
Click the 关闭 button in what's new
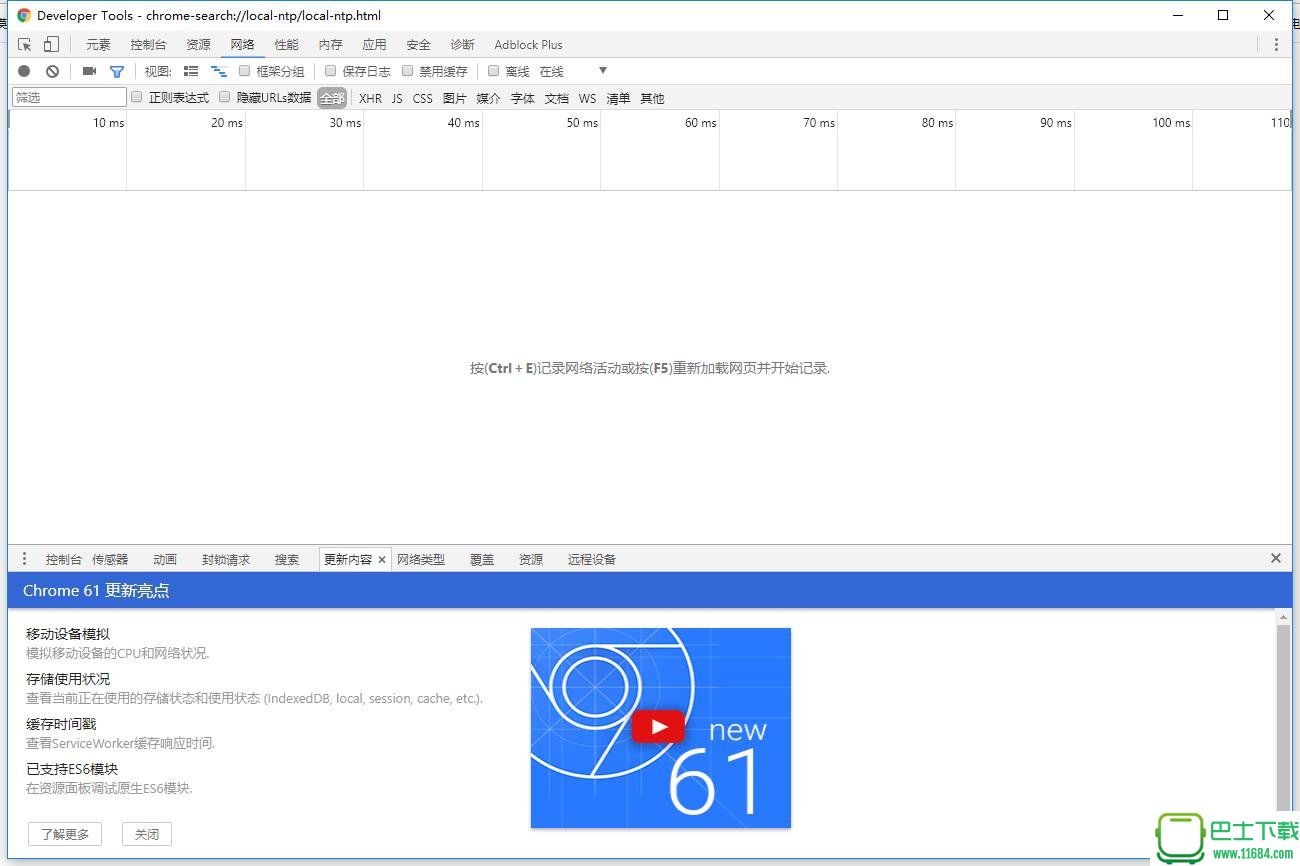point(147,834)
